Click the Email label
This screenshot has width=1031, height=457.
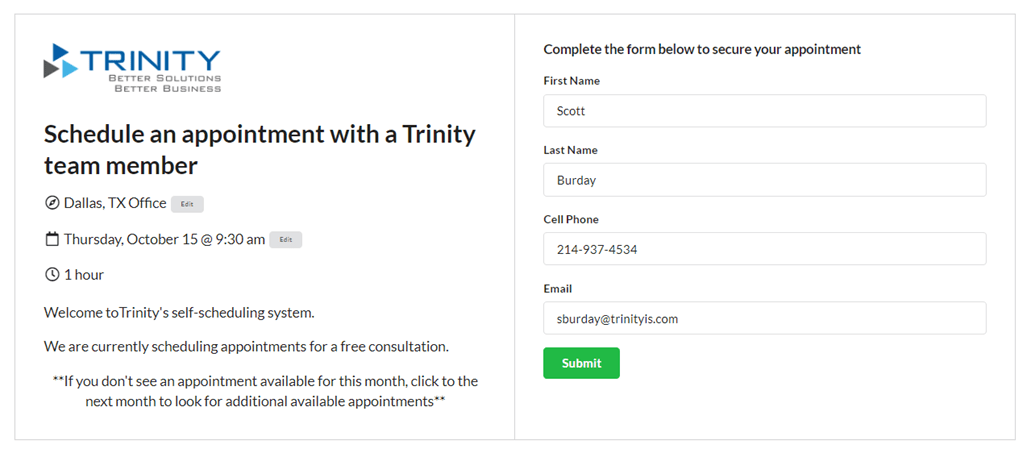click(x=558, y=288)
